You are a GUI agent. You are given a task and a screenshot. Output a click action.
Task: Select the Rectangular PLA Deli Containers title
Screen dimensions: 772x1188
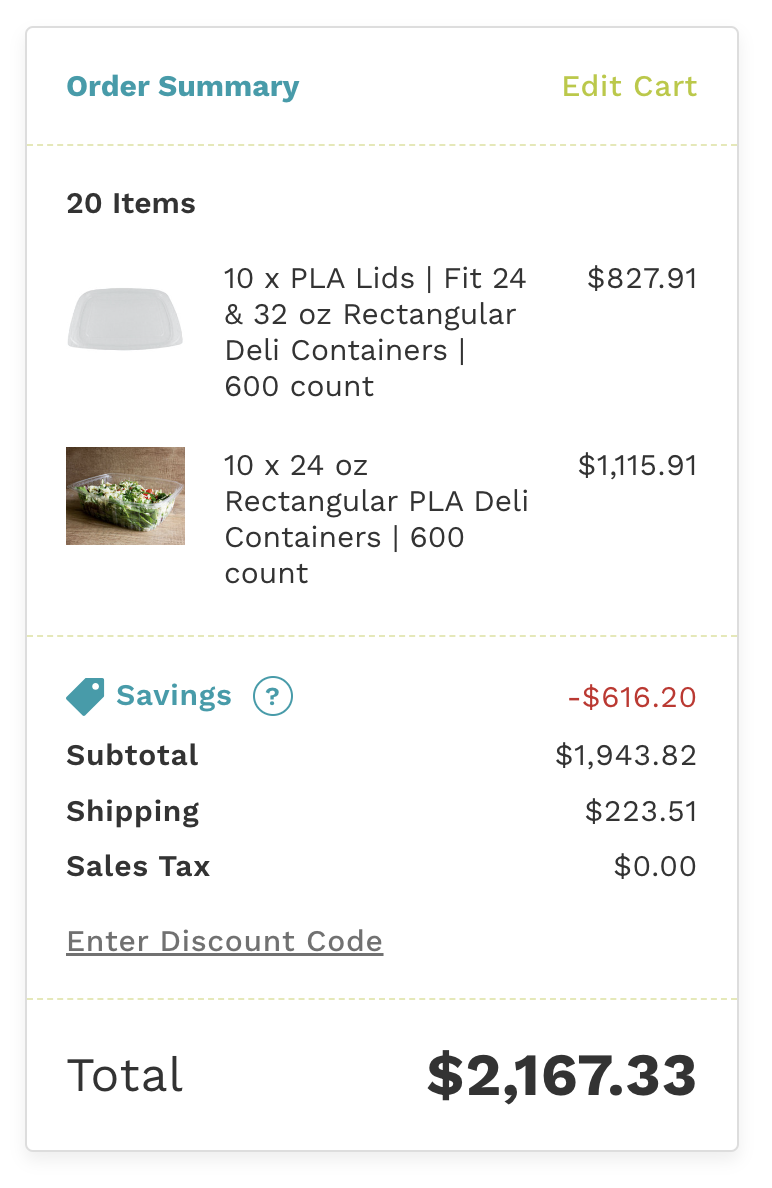click(x=375, y=519)
